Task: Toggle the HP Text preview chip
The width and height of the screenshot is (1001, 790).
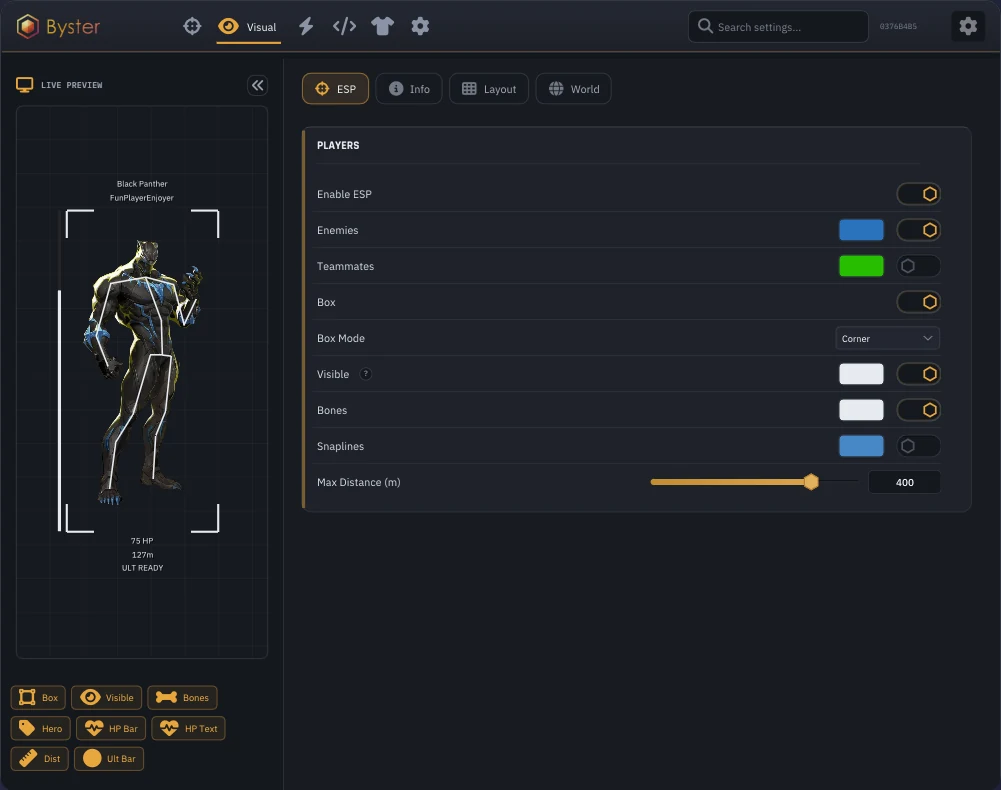Action: pos(188,728)
